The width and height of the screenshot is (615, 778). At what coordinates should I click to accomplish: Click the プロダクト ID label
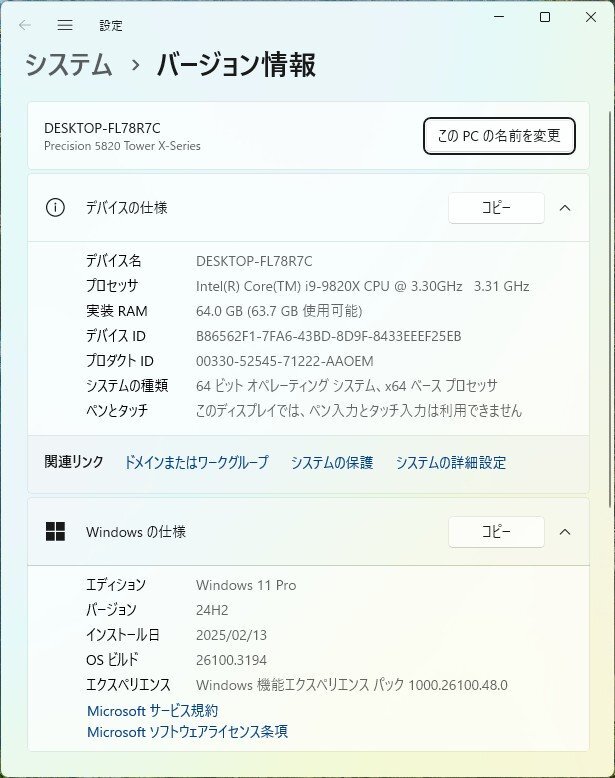(x=120, y=361)
